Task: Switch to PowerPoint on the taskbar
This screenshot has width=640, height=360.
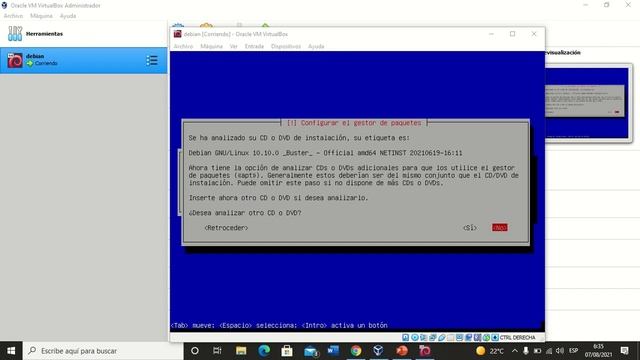Action: 402,351
